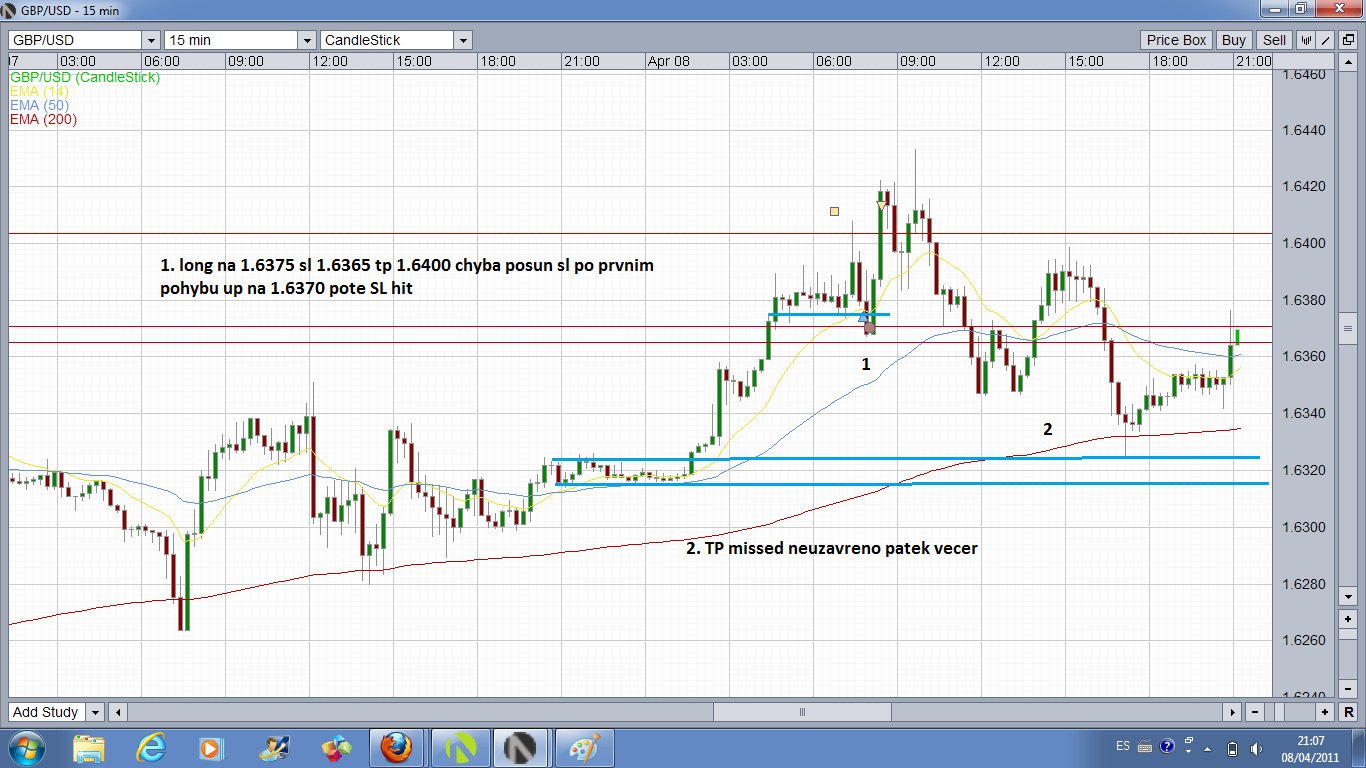Click the 1.6280 price axis label
The width and height of the screenshot is (1366, 768).
1302,584
